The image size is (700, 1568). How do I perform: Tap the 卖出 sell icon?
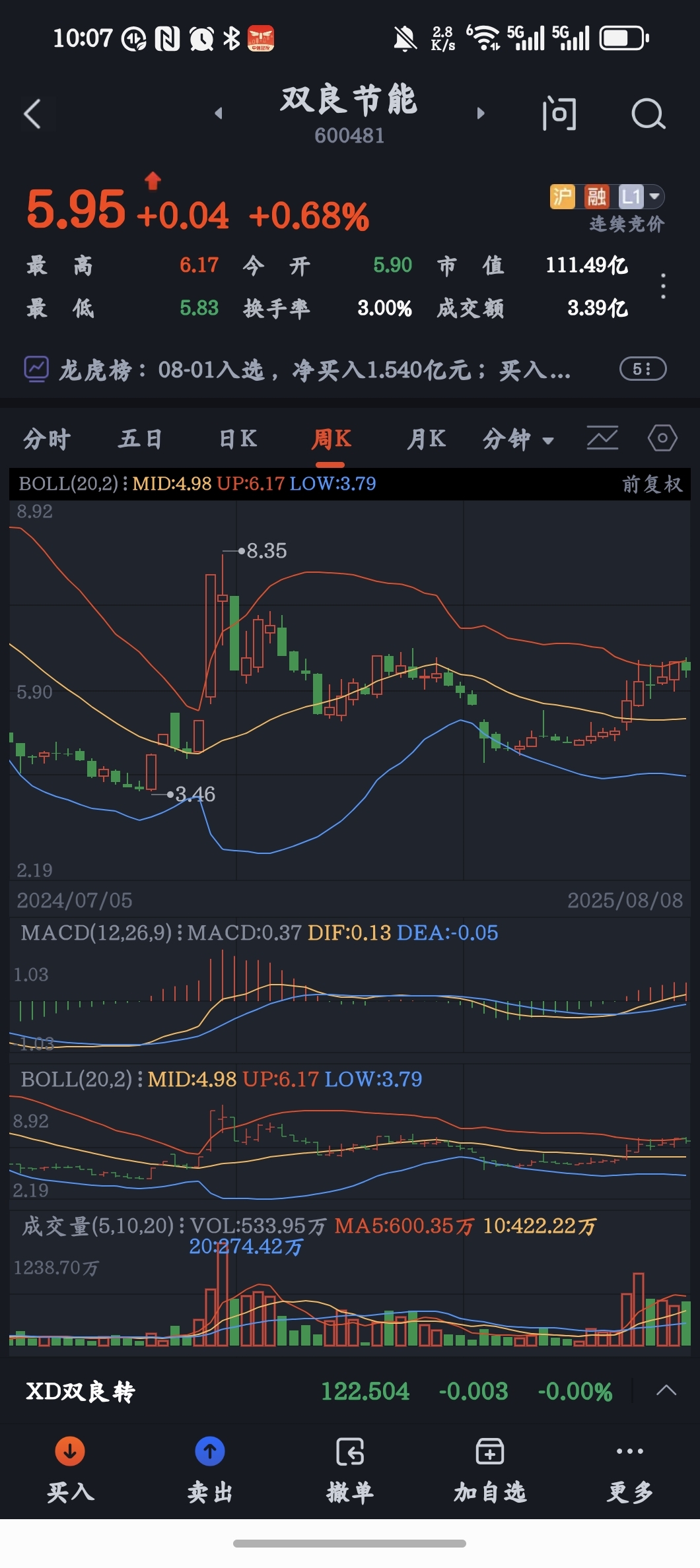[x=210, y=1451]
